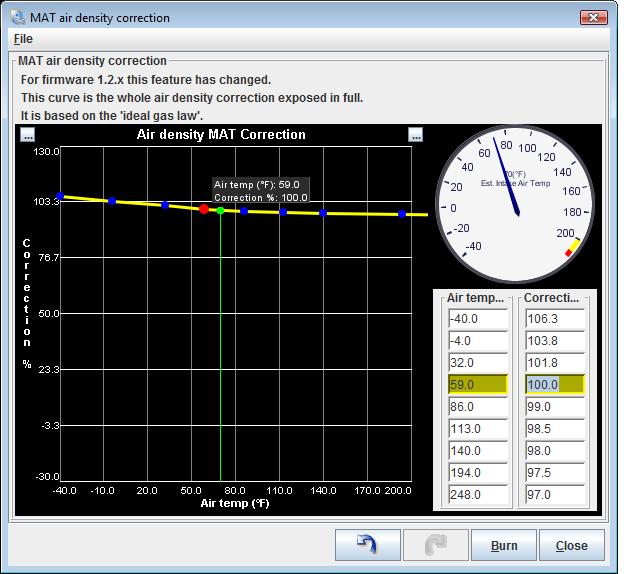Click the grayed-out redo arrow button

[435, 545]
